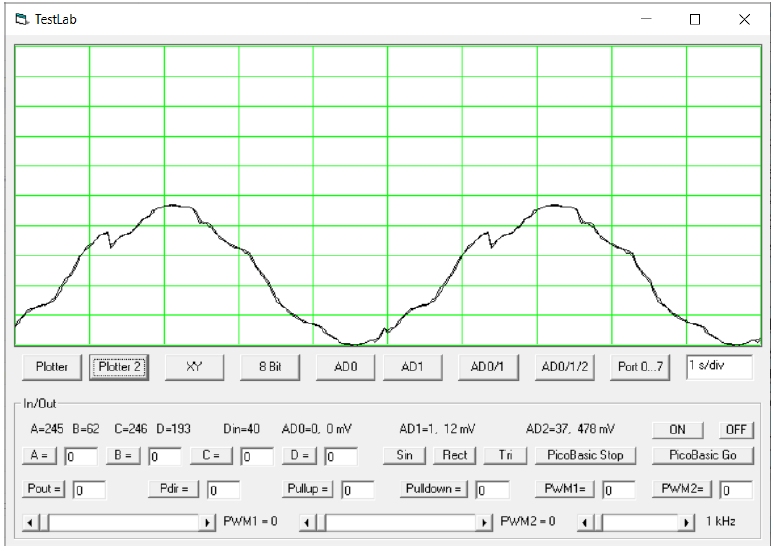Select the Plotter 2 mode button

(x=118, y=367)
